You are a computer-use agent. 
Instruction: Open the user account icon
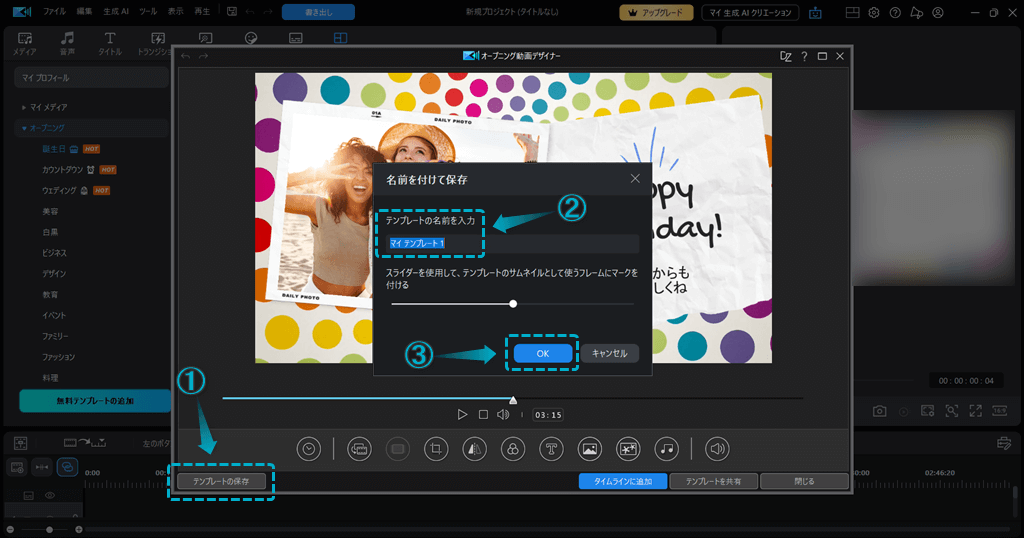click(938, 12)
